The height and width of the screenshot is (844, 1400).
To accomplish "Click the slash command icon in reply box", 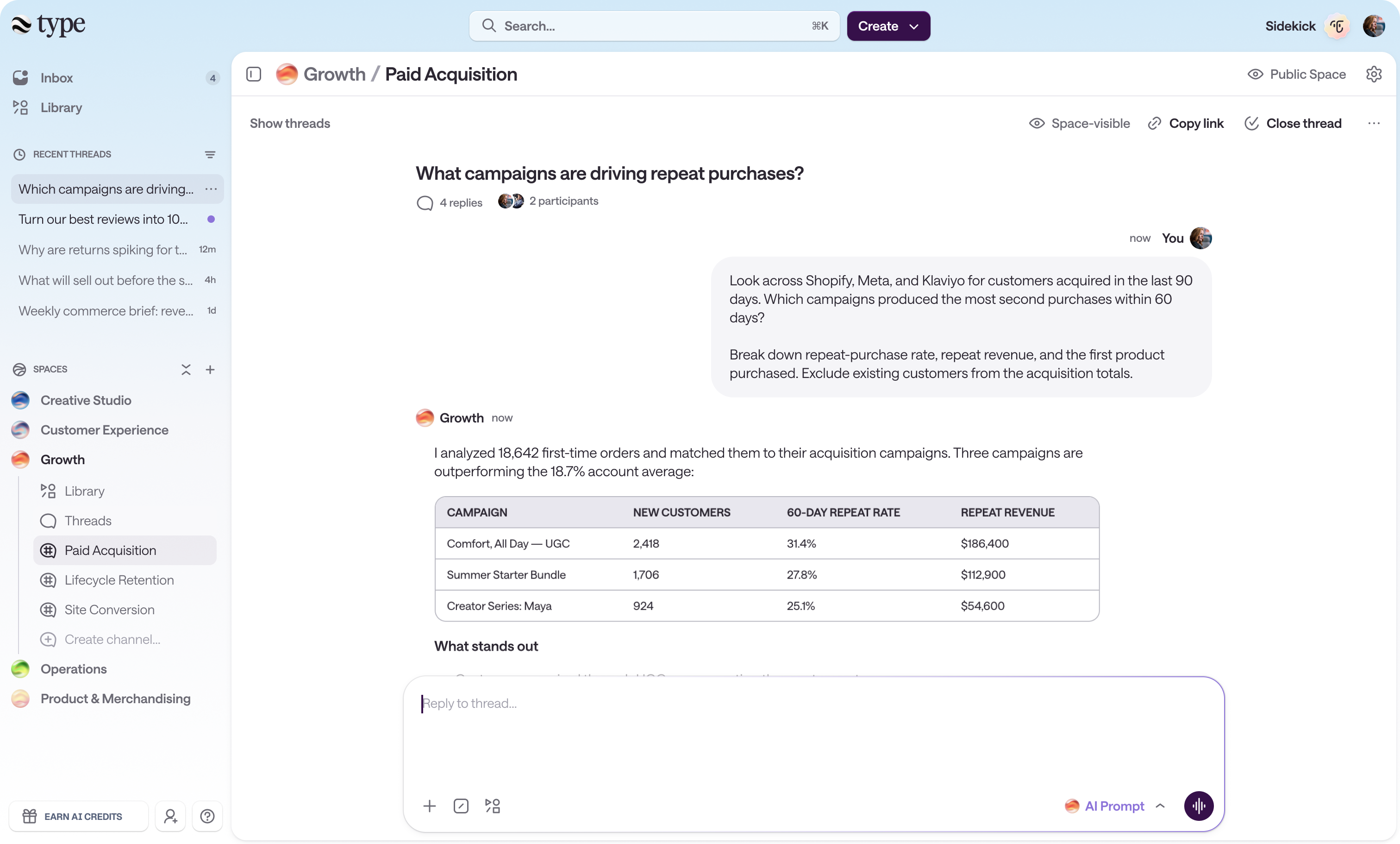I will pyautogui.click(x=461, y=806).
